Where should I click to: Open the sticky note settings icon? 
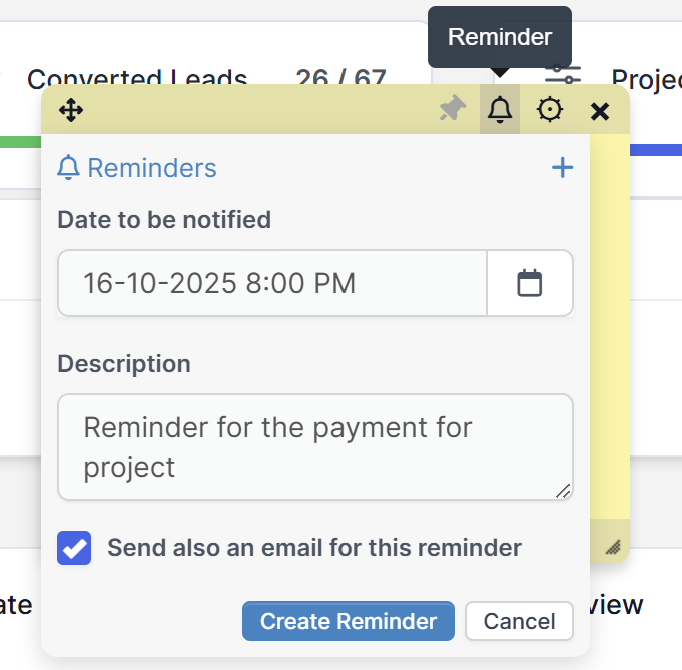coord(549,110)
